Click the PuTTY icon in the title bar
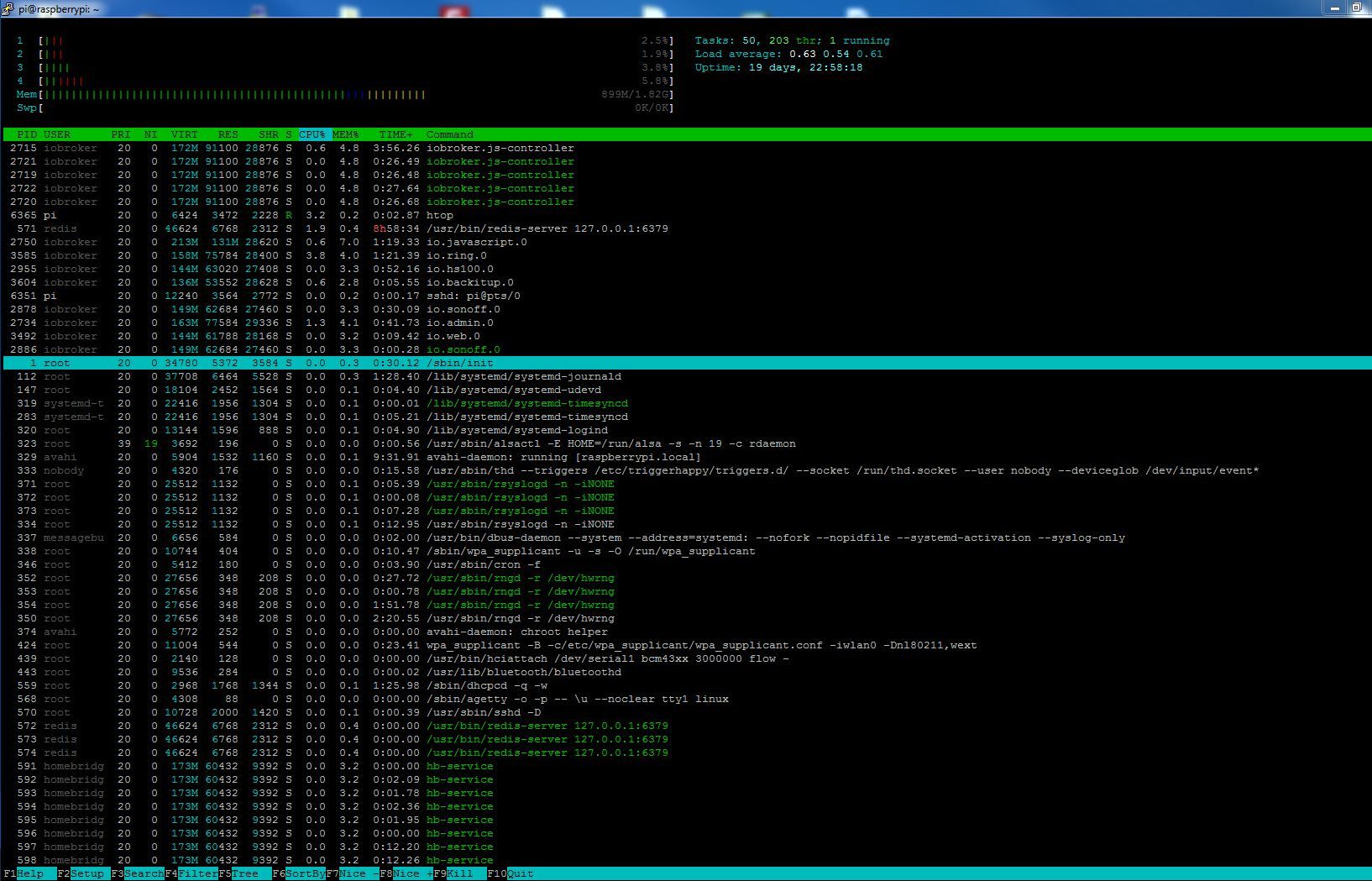The image size is (1372, 881). pyautogui.click(x=8, y=8)
